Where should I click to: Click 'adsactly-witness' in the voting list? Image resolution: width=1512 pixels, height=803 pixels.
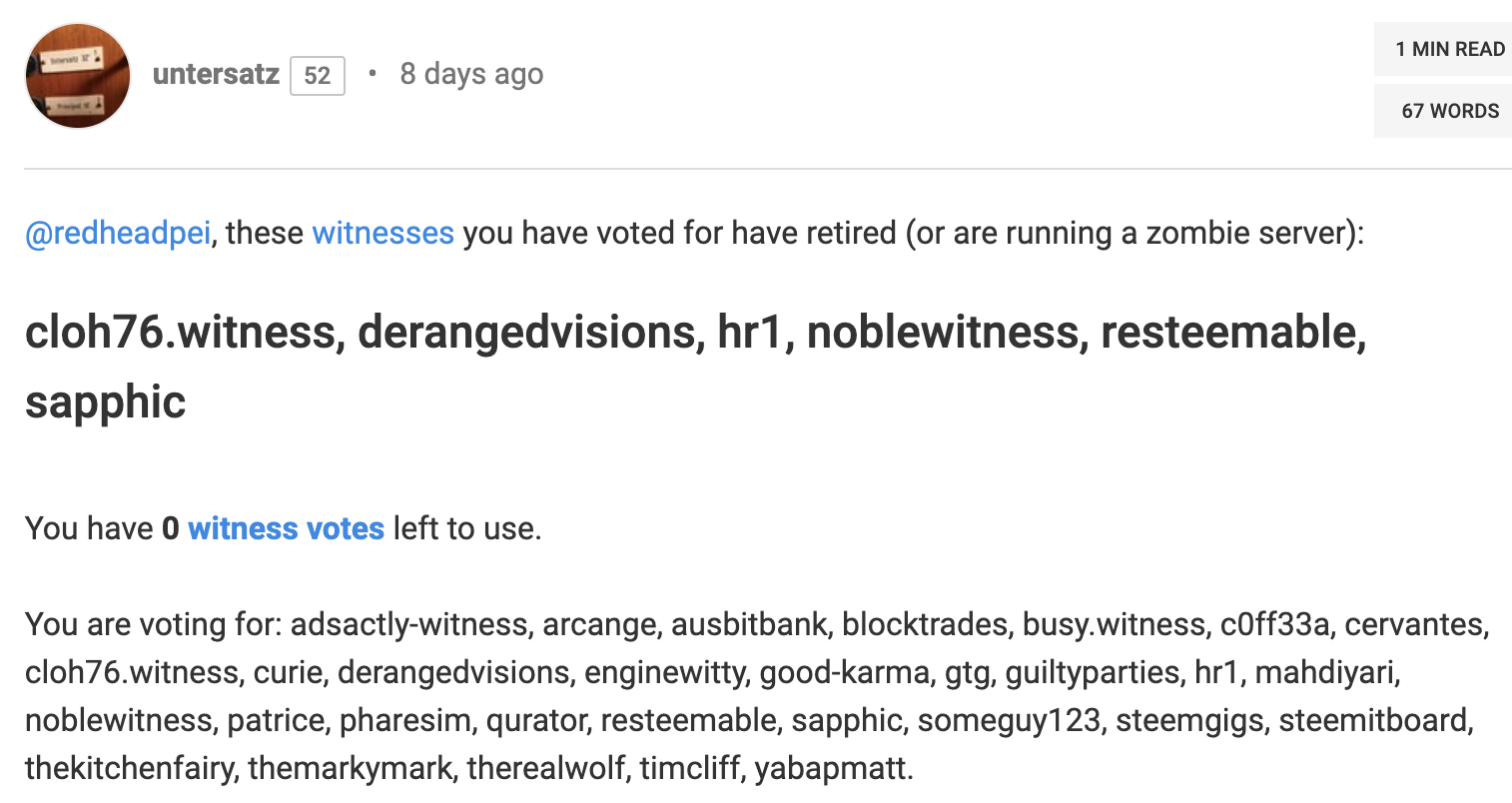tap(410, 624)
